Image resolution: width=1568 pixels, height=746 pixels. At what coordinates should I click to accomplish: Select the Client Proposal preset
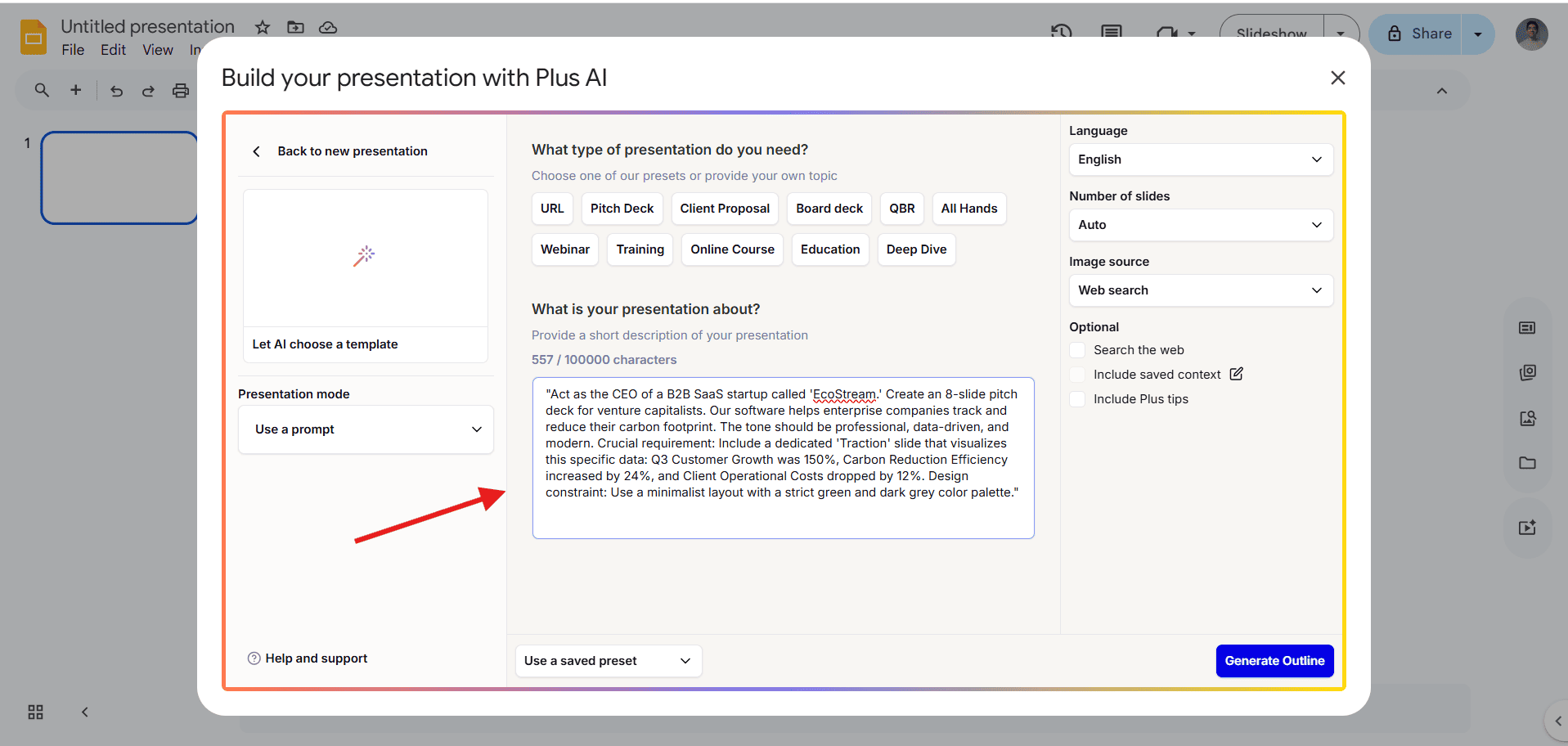coord(725,209)
